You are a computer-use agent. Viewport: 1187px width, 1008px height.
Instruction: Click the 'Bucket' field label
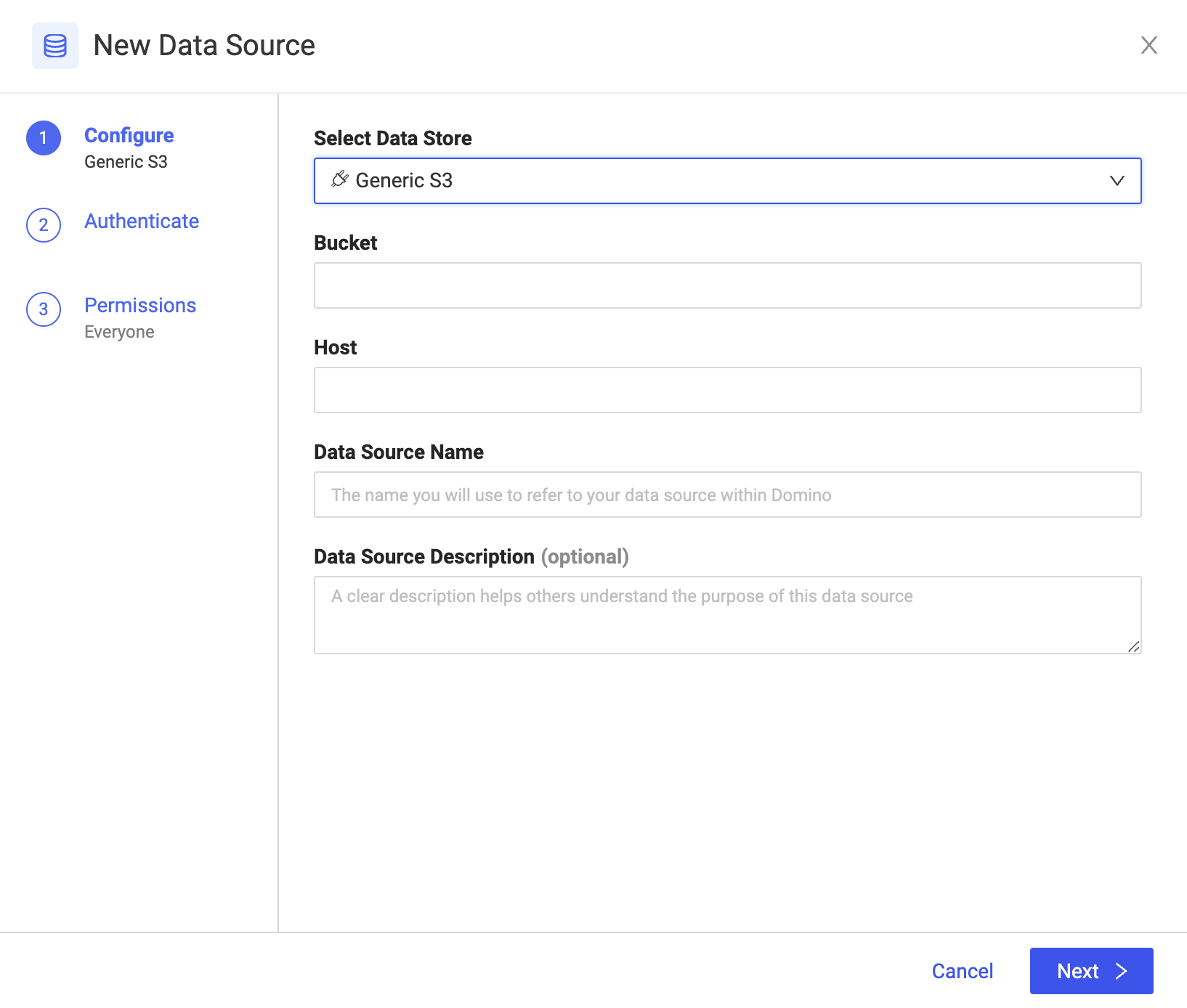pos(346,243)
